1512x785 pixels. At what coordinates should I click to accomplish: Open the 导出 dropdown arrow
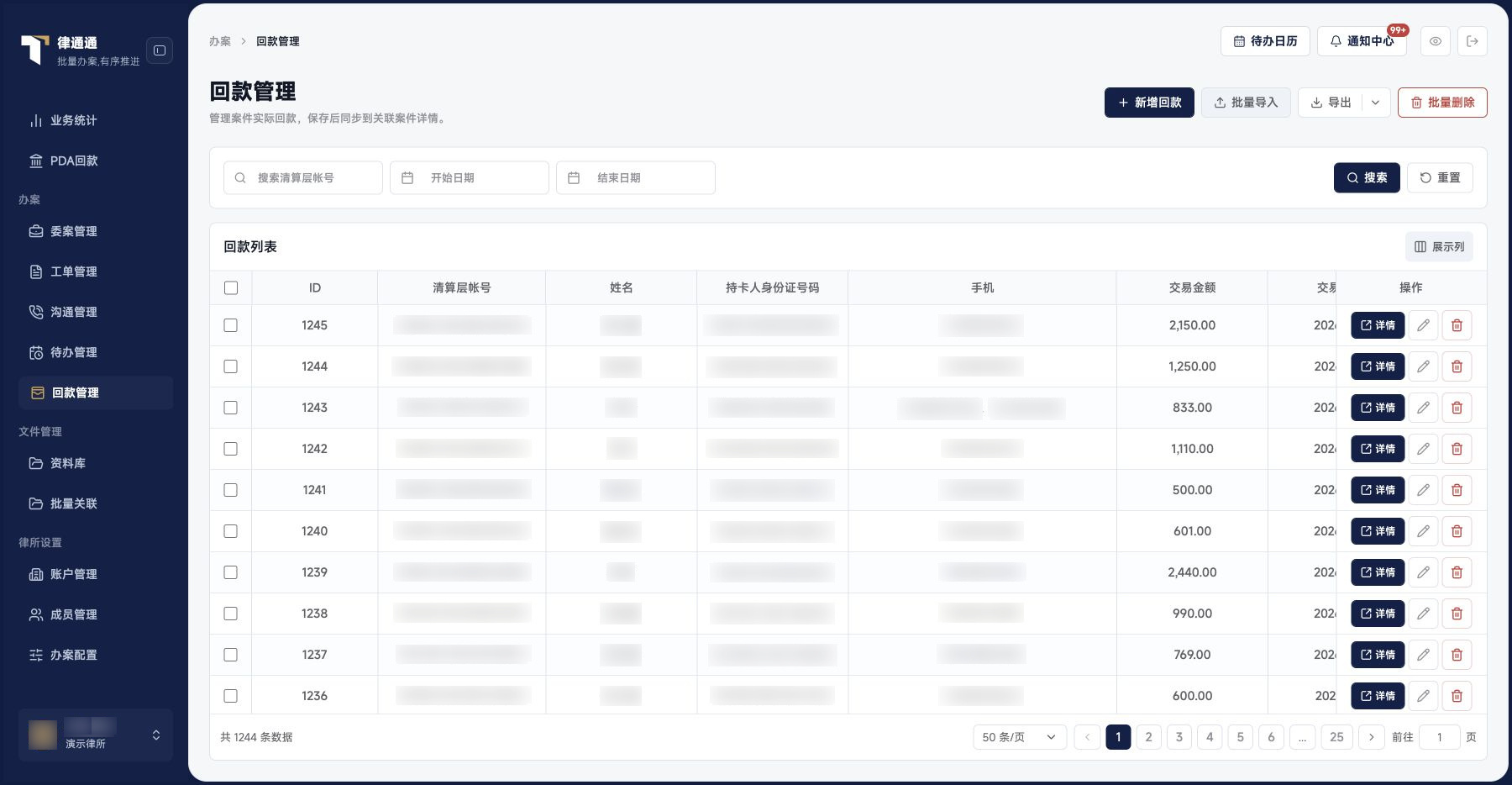pyautogui.click(x=1375, y=103)
